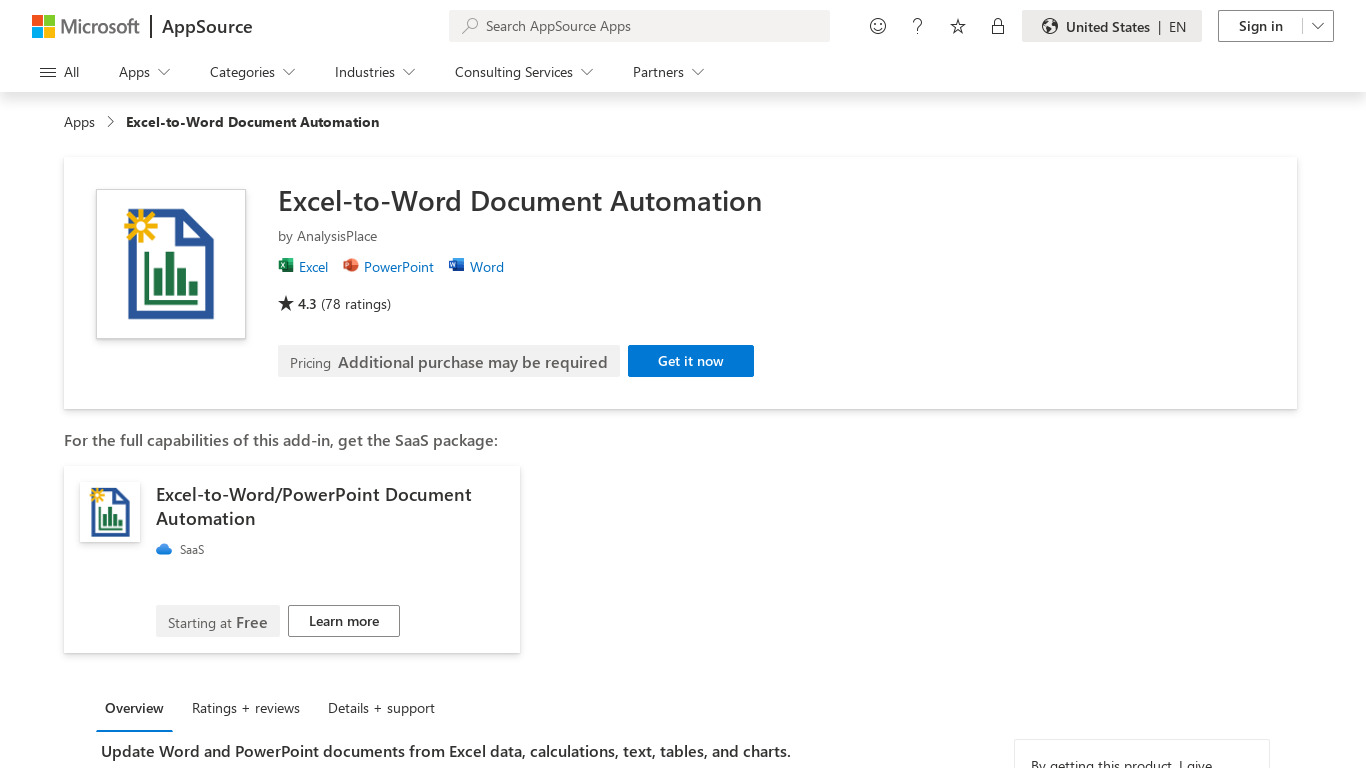Click the globe icon beside United States

[1050, 27]
